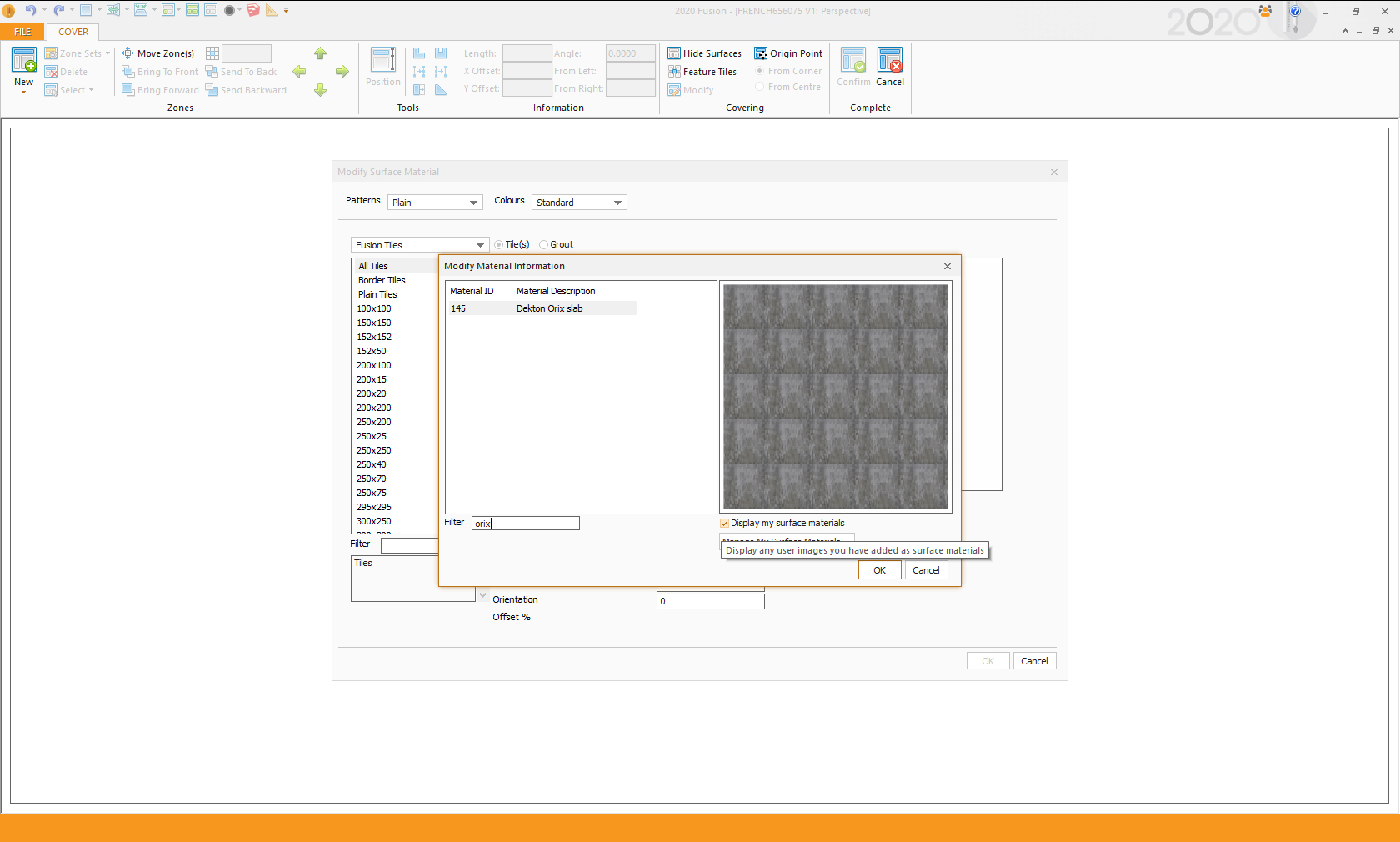Open the Patterns dropdown

click(435, 203)
